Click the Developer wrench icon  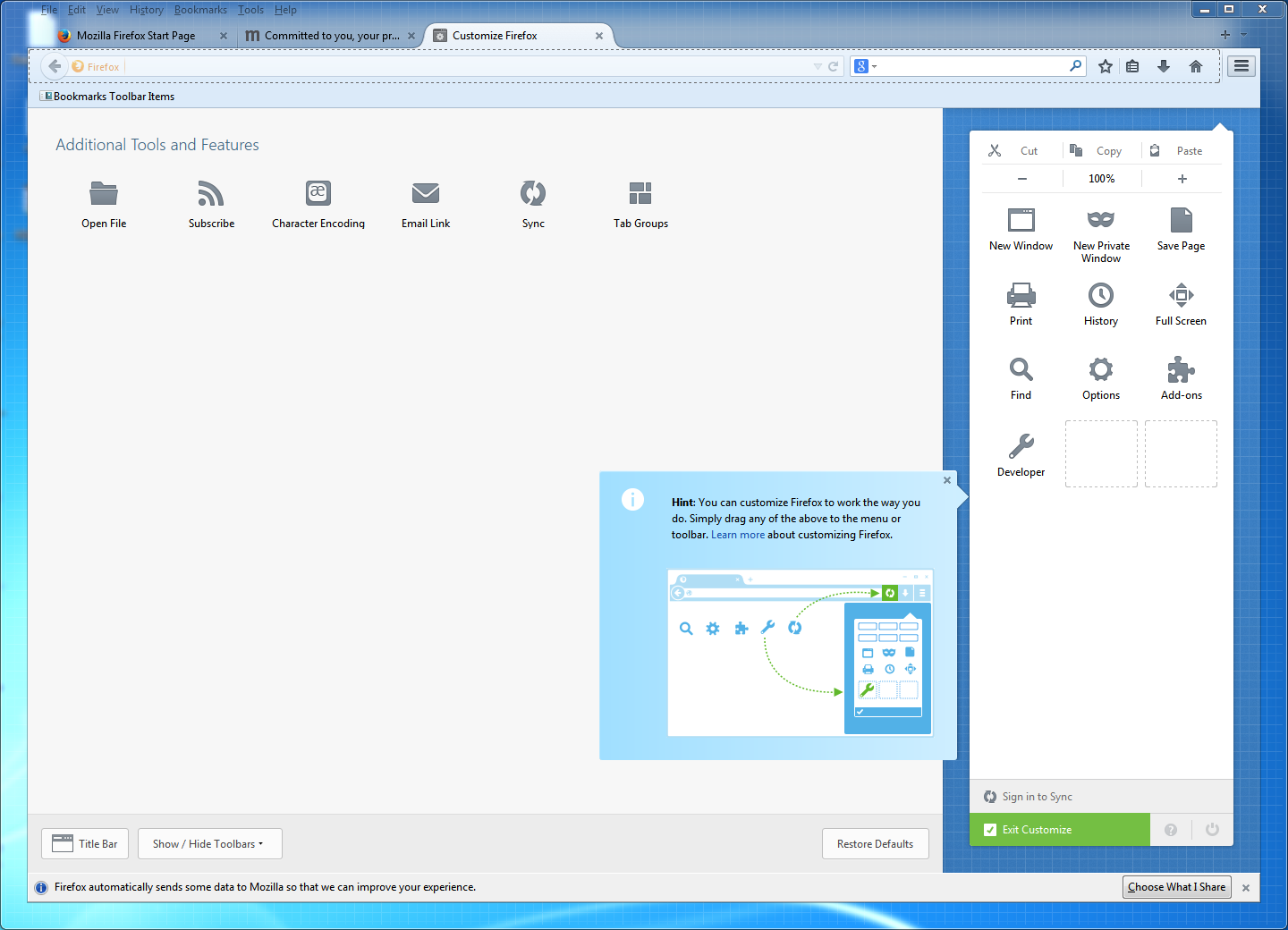coord(1021,445)
